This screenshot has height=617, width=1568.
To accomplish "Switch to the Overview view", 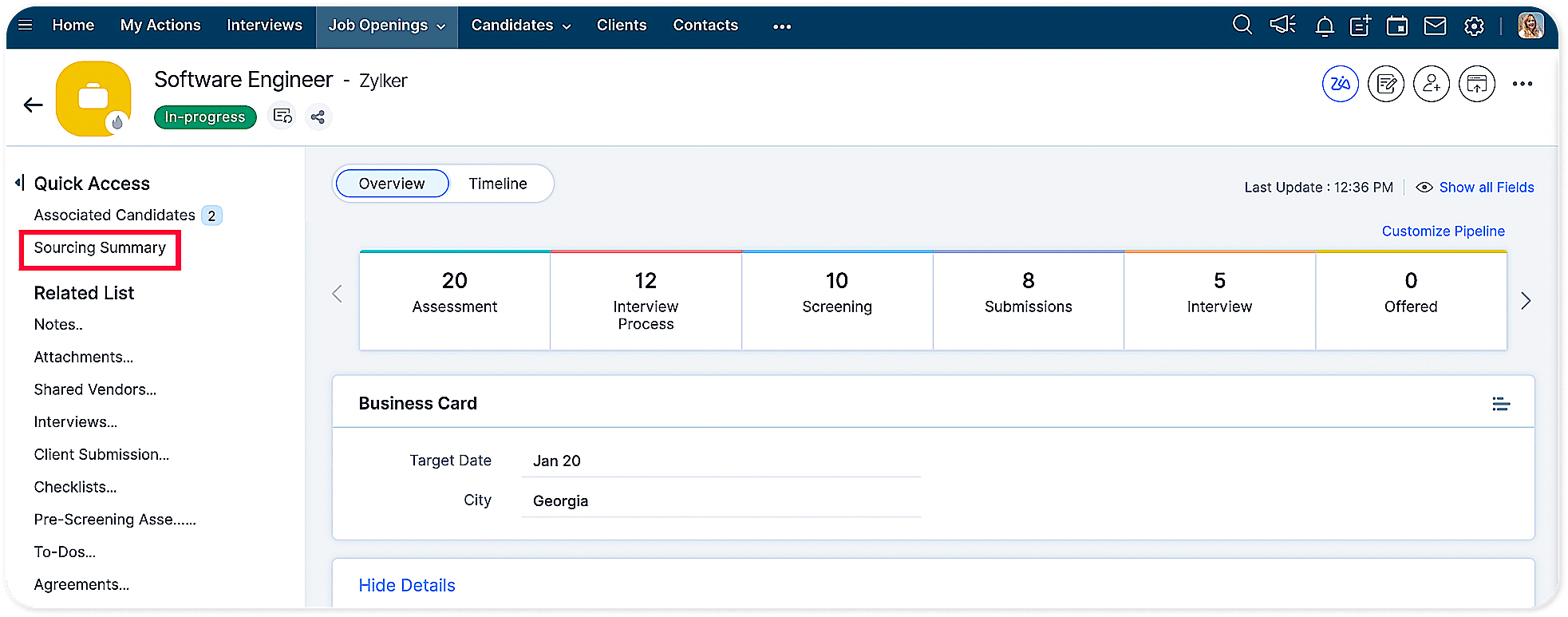I will pos(392,184).
